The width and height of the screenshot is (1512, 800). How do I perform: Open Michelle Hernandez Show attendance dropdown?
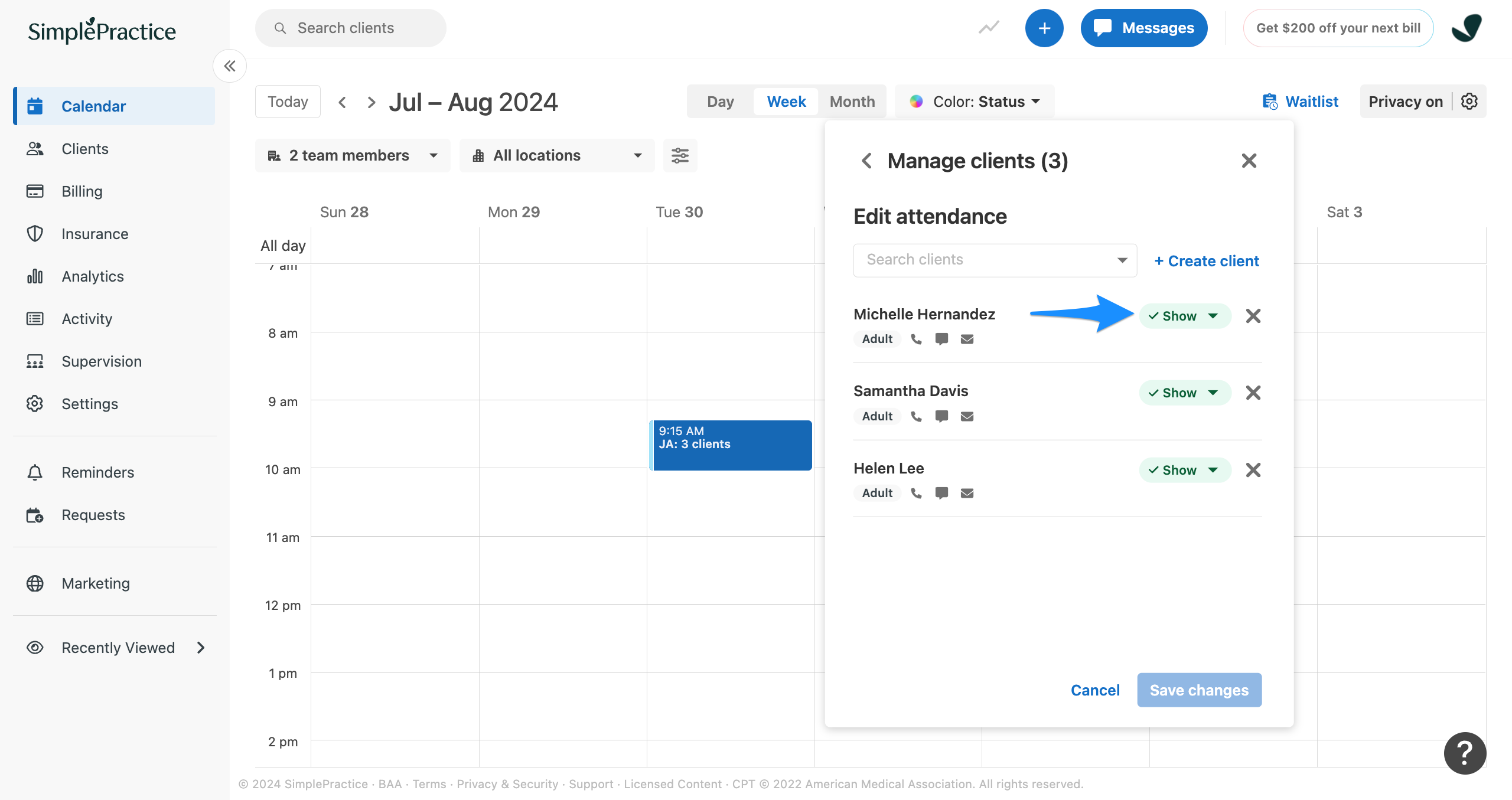click(1185, 316)
